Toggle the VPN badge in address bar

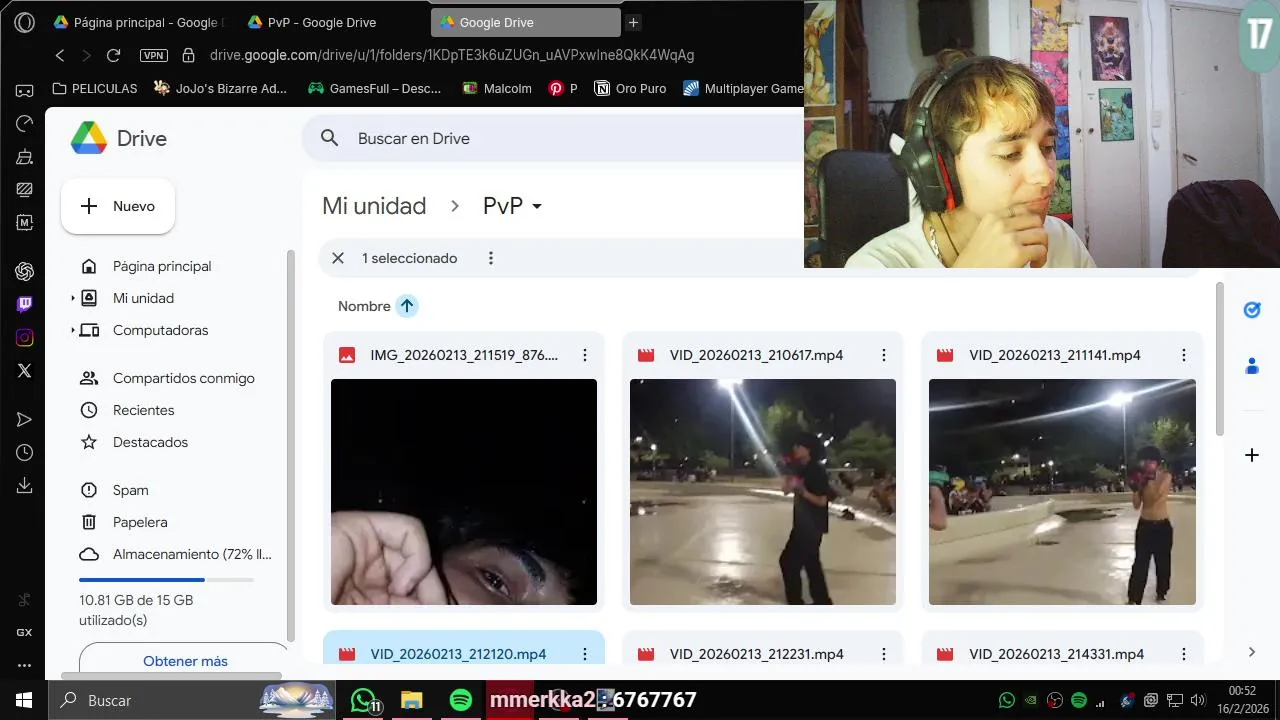click(x=154, y=55)
